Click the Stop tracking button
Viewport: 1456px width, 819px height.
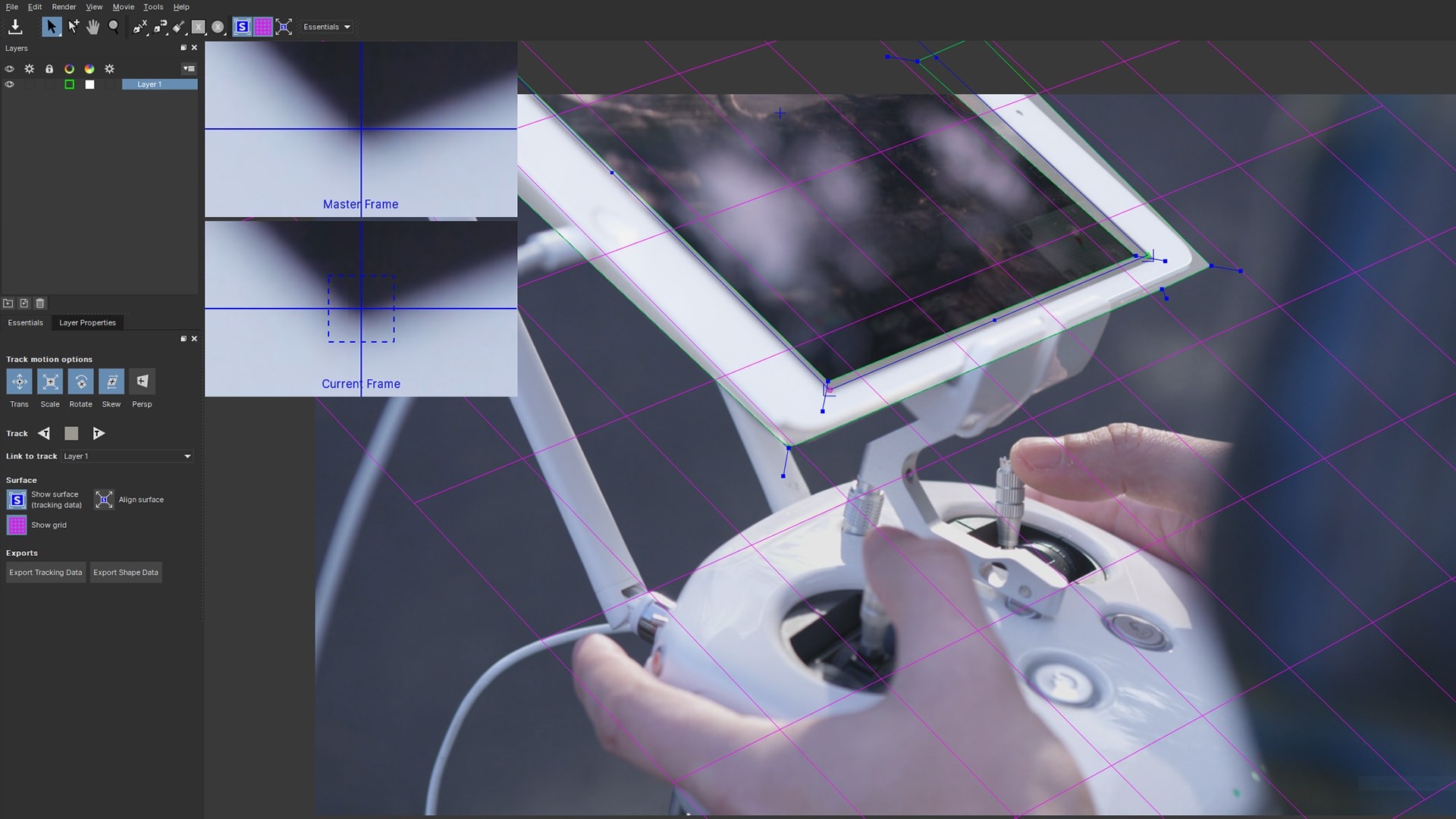tap(71, 434)
